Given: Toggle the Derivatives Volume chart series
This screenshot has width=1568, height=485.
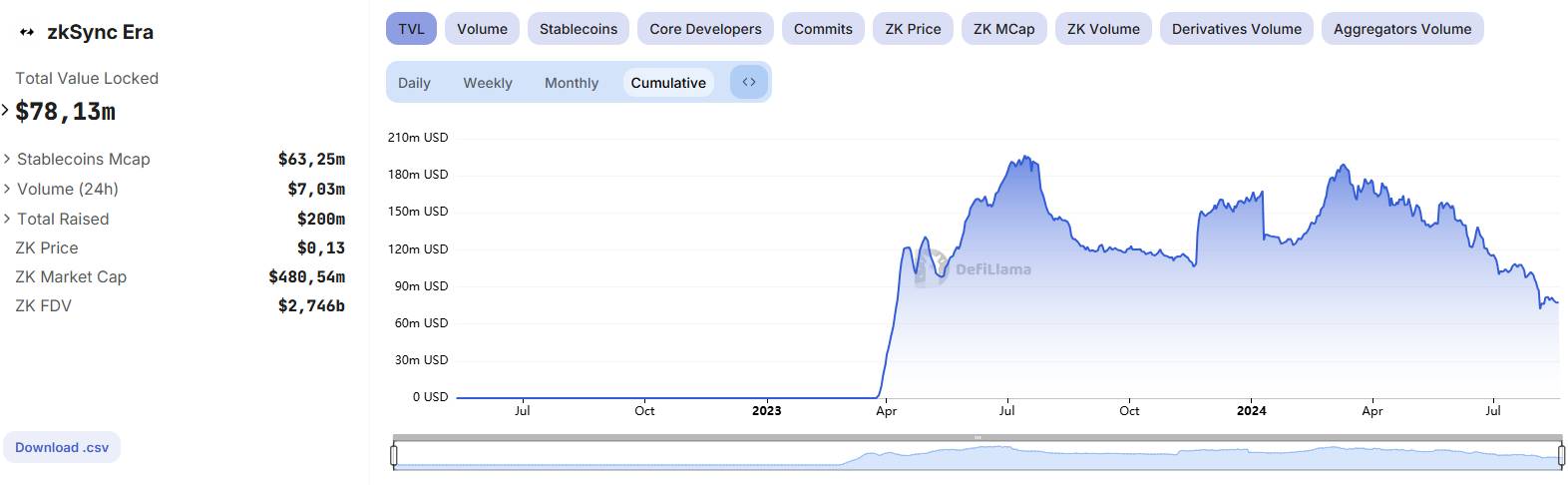Looking at the screenshot, I should click(x=1236, y=29).
